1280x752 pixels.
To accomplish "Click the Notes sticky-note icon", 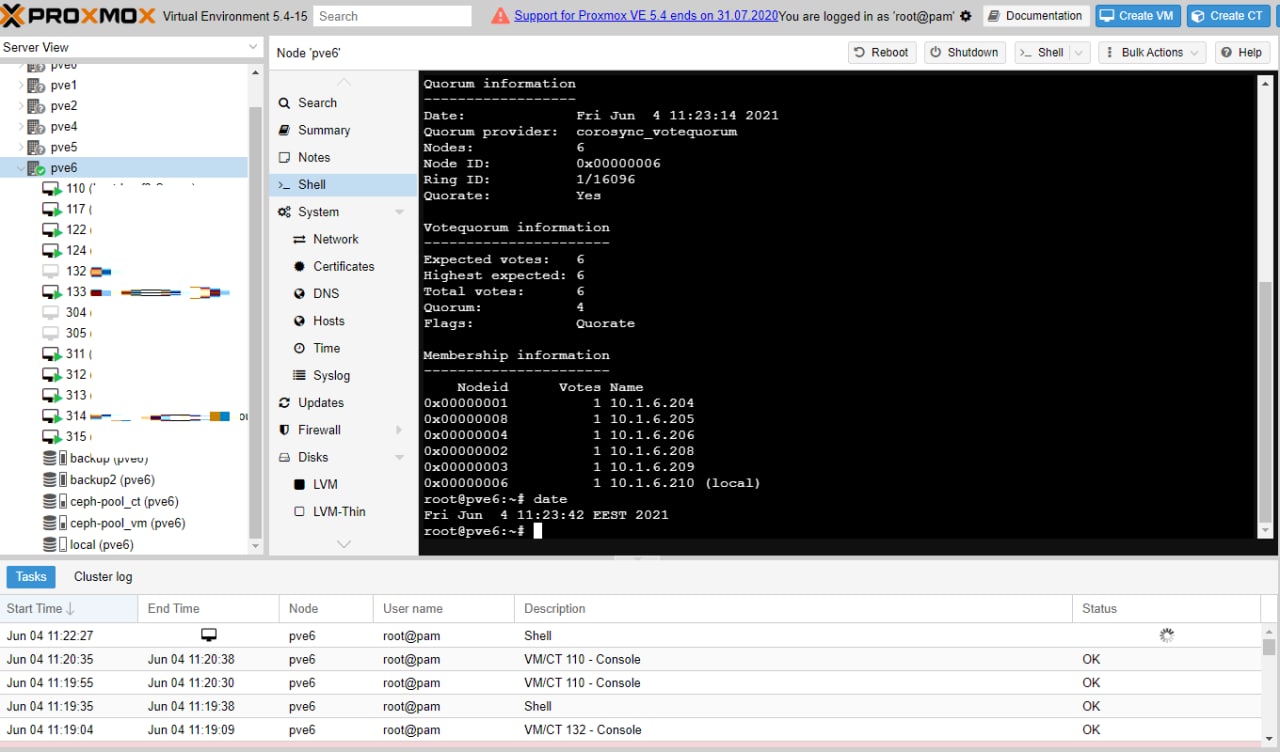I will (285, 157).
